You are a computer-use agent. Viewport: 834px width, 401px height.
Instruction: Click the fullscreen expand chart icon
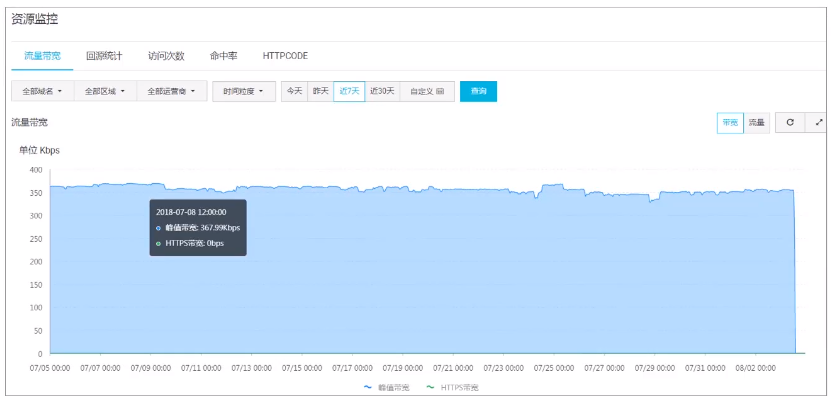[x=819, y=122]
